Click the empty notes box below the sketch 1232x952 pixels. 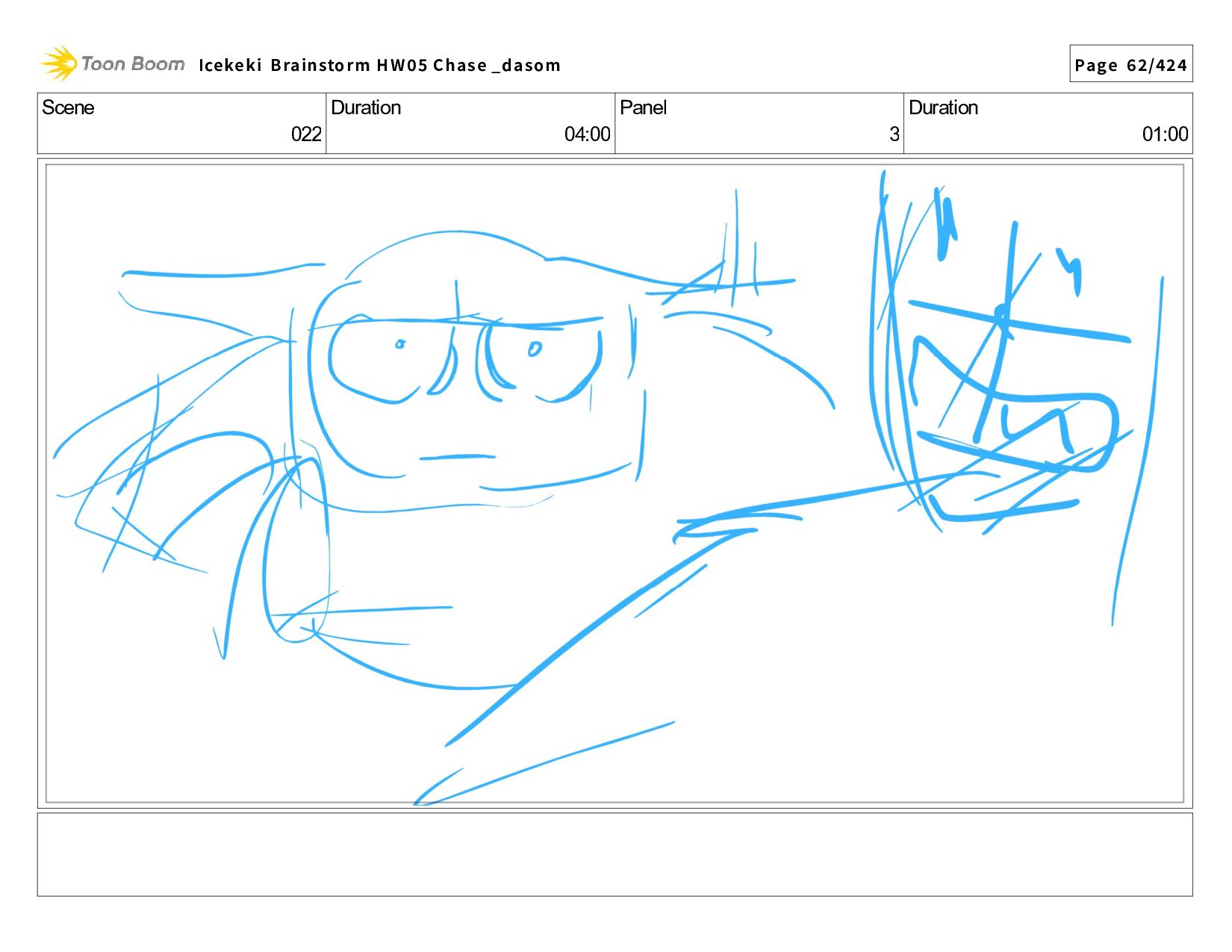click(x=615, y=854)
